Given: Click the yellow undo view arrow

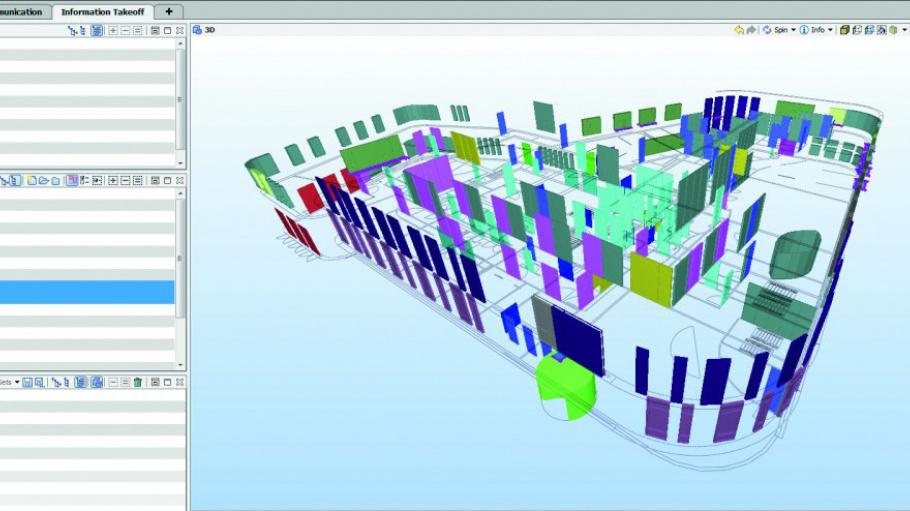Looking at the screenshot, I should 739,30.
